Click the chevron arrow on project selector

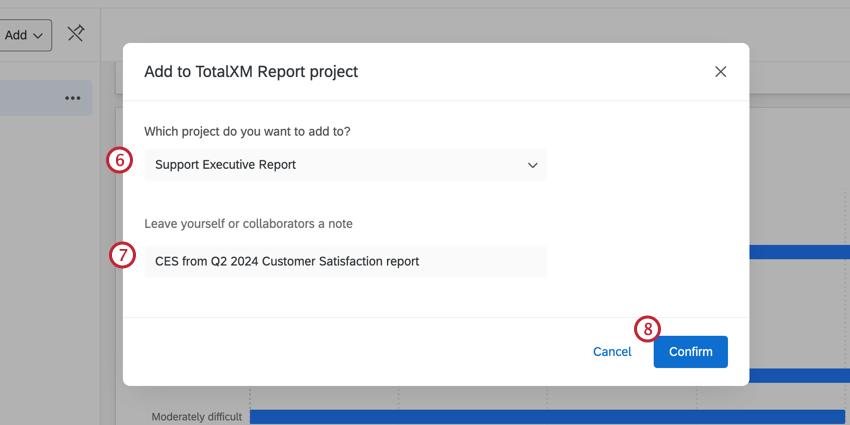tap(533, 165)
